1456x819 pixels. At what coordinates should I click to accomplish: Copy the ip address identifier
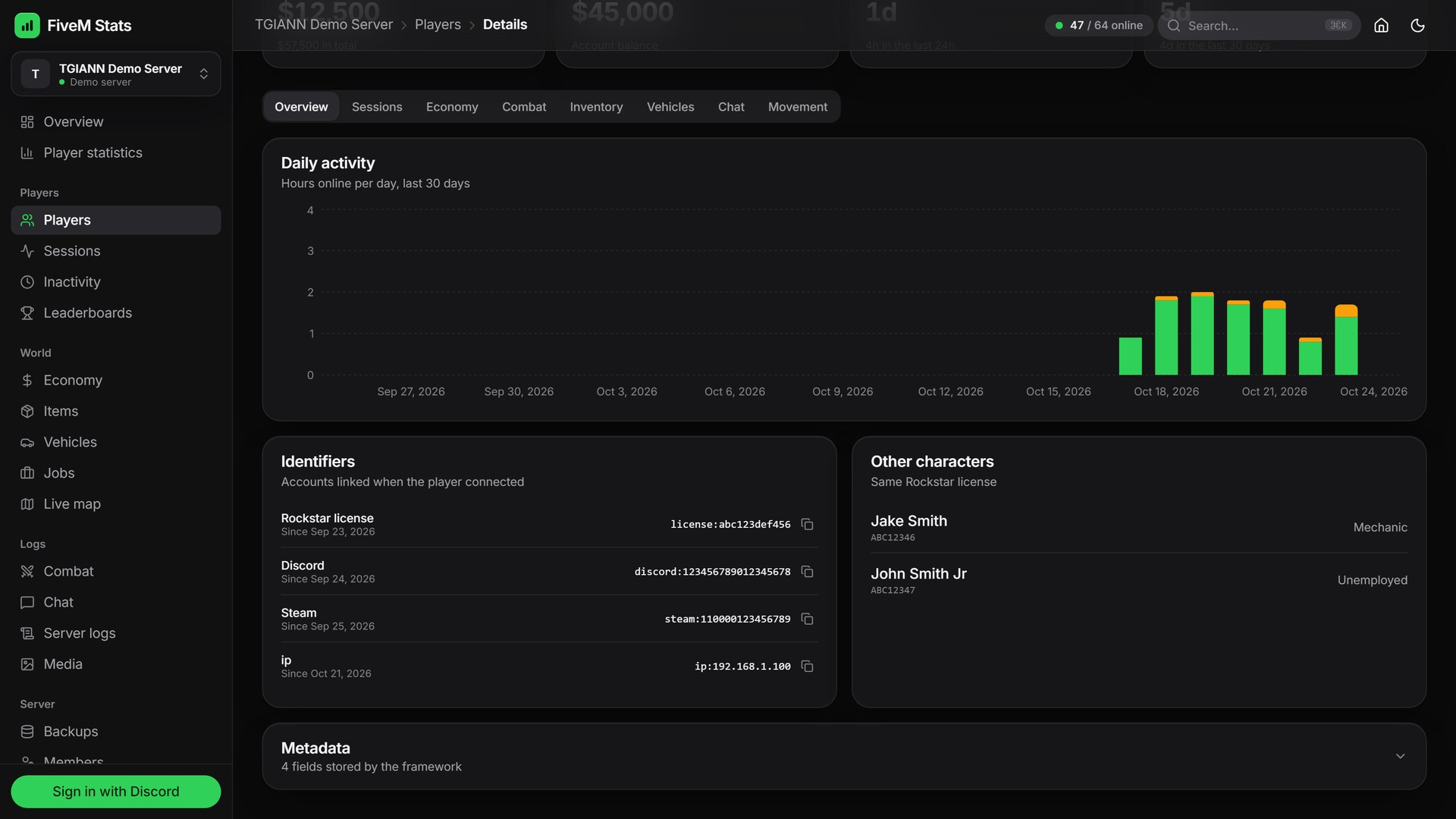807,667
